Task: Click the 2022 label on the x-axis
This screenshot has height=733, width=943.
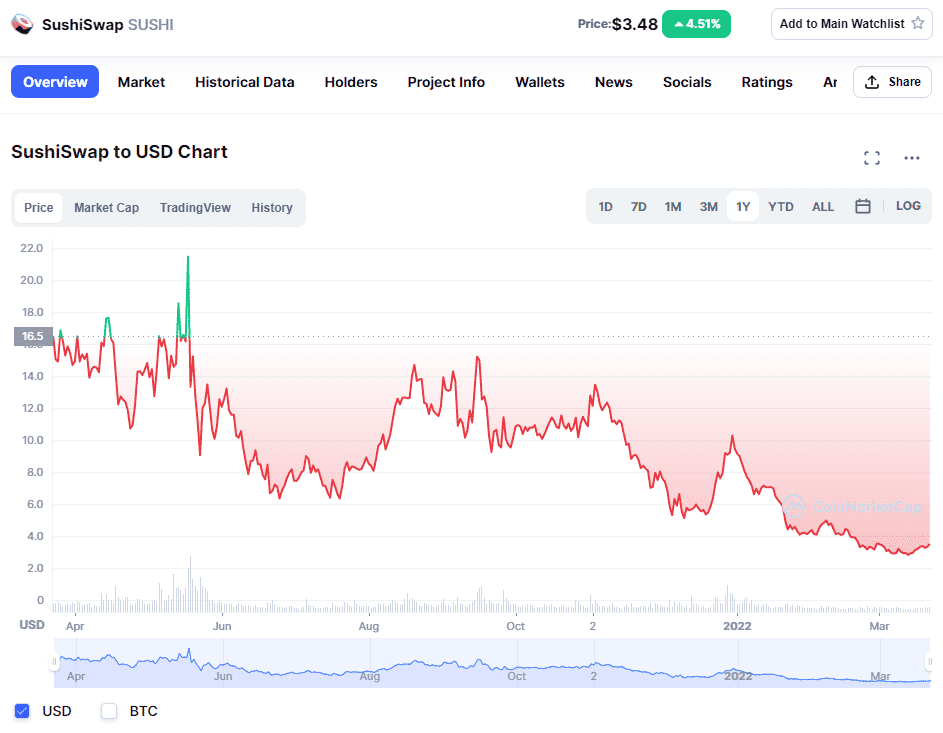Action: [x=737, y=626]
